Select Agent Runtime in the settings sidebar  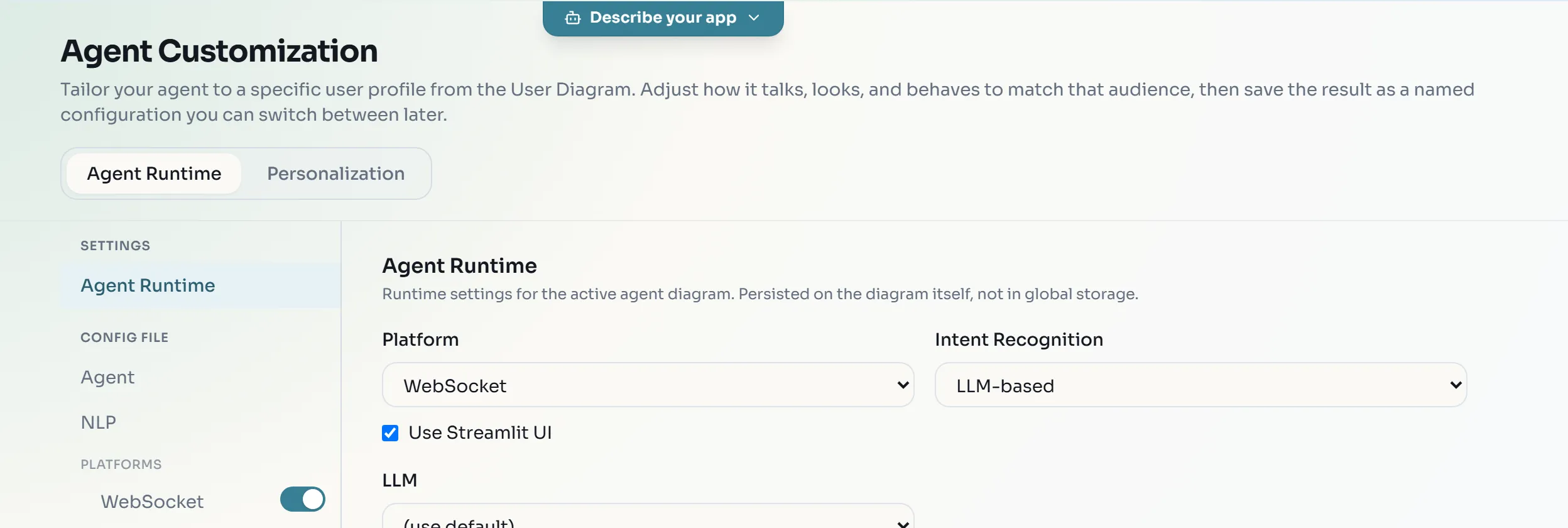(x=201, y=285)
